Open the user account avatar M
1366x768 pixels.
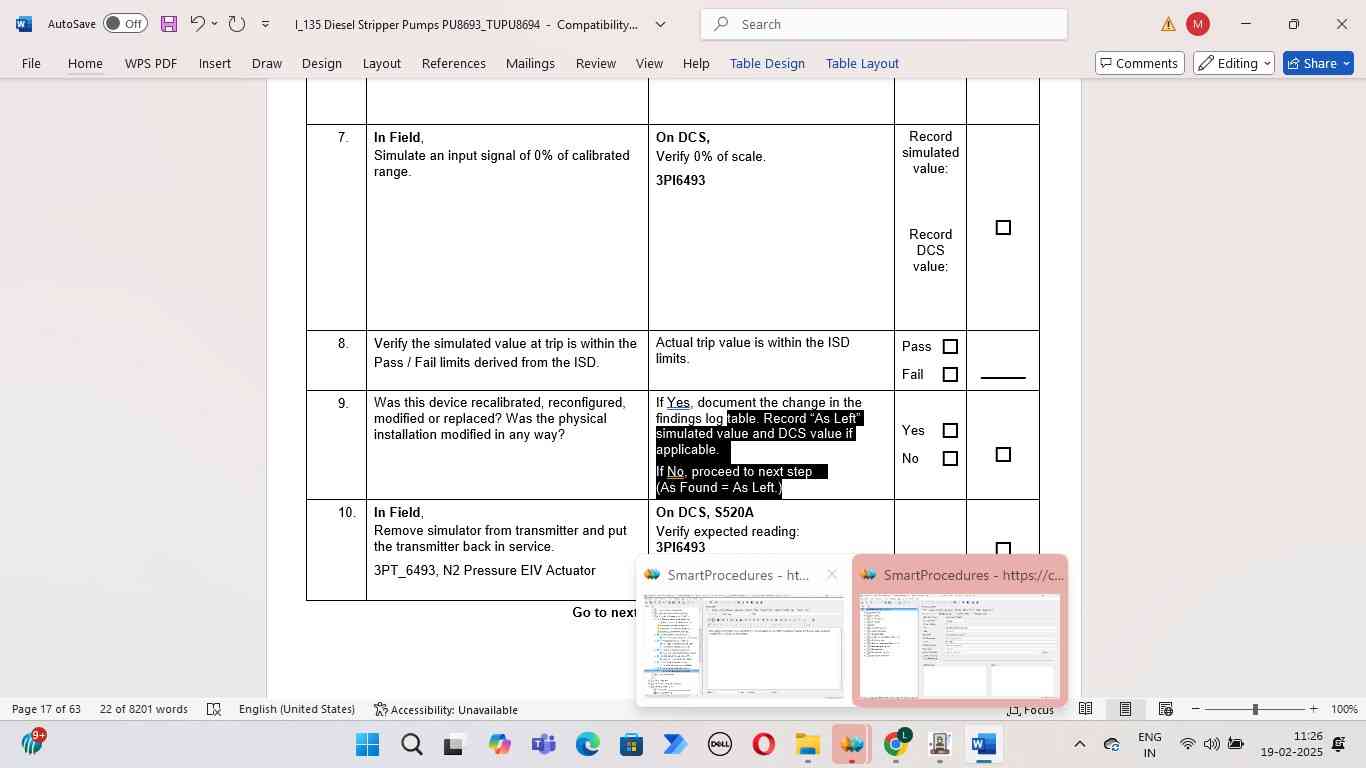(x=1197, y=24)
